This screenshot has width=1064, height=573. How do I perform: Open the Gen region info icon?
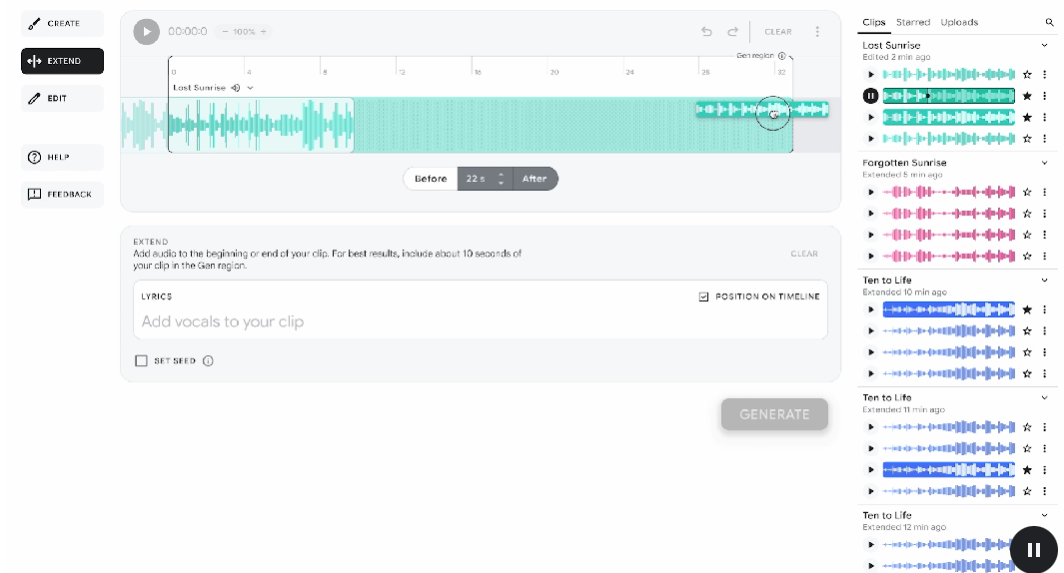pyautogui.click(x=782, y=57)
